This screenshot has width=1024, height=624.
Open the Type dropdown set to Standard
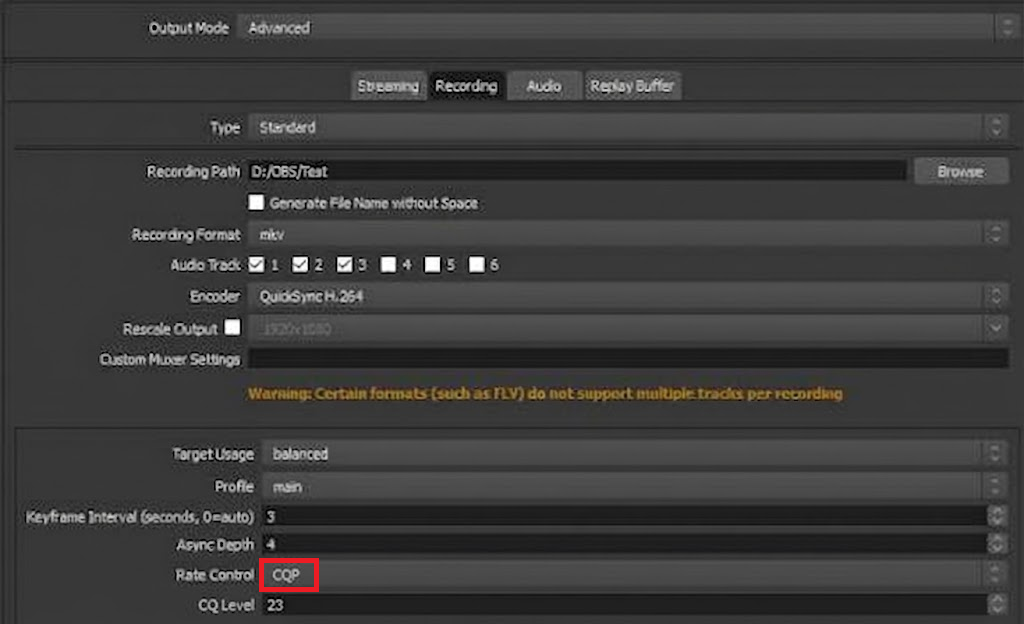628,127
